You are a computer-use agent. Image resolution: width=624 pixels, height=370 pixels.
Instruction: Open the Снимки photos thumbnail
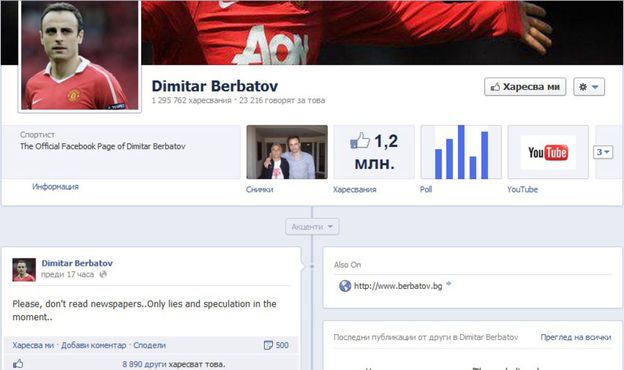pyautogui.click(x=287, y=152)
